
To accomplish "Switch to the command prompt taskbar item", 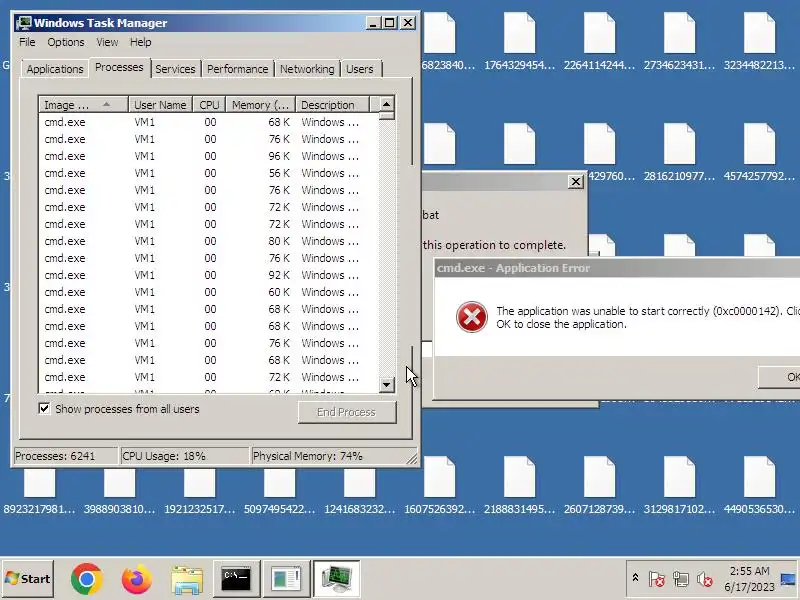I will (x=236, y=579).
